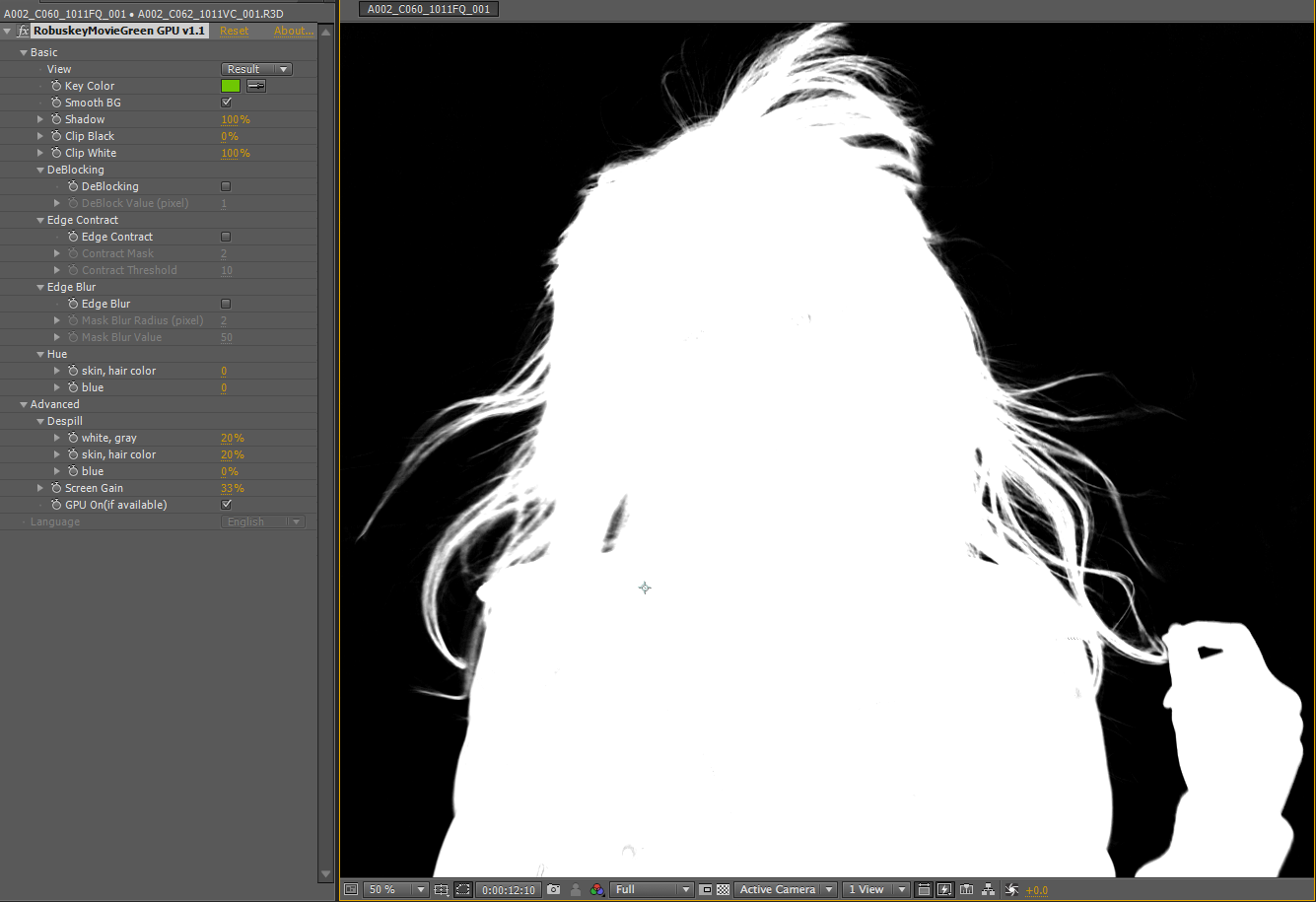Click the Reset link for the effect
This screenshot has height=902, width=1316.
coord(235,32)
